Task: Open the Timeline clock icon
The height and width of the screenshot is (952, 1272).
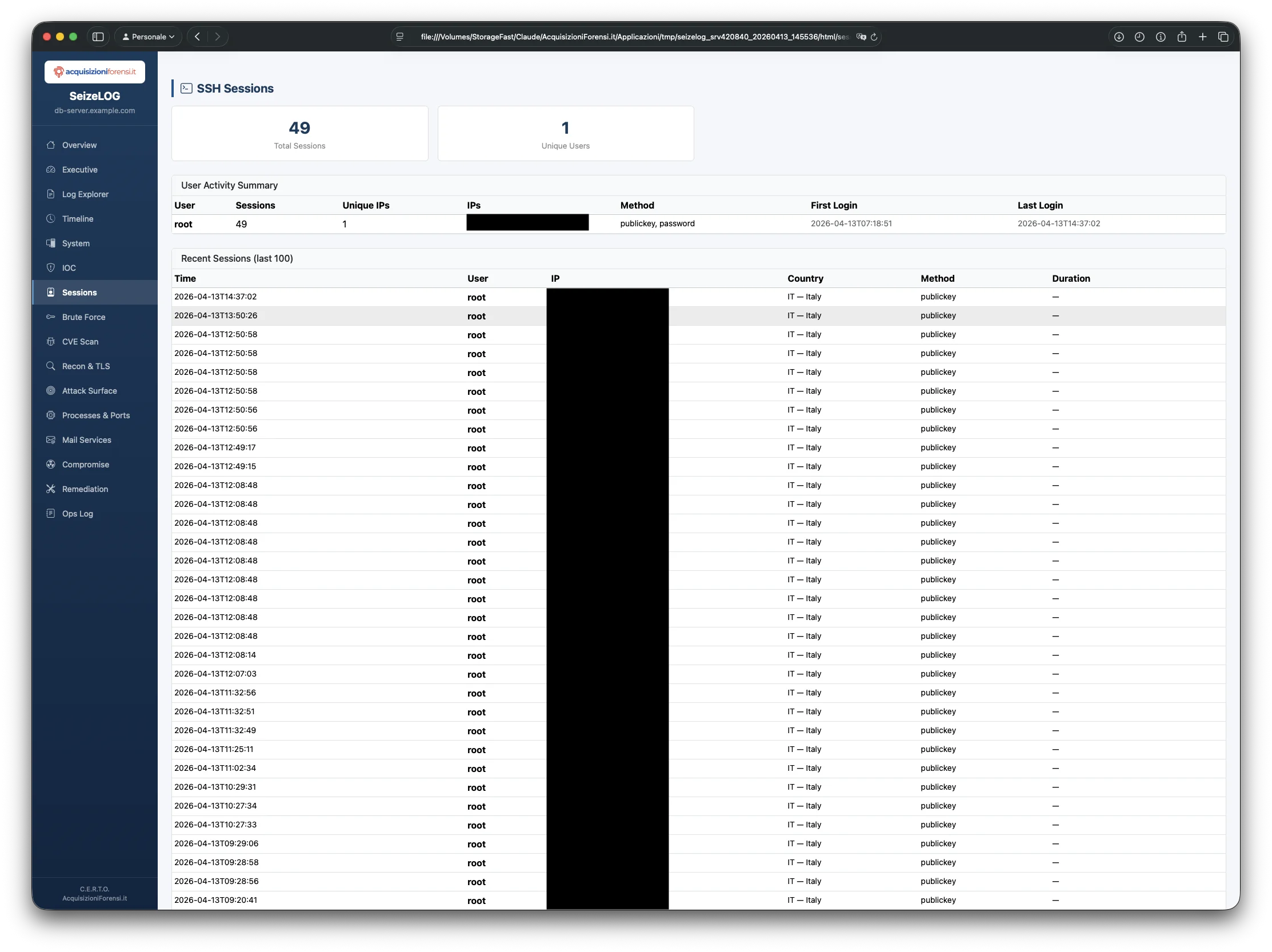Action: pyautogui.click(x=51, y=218)
